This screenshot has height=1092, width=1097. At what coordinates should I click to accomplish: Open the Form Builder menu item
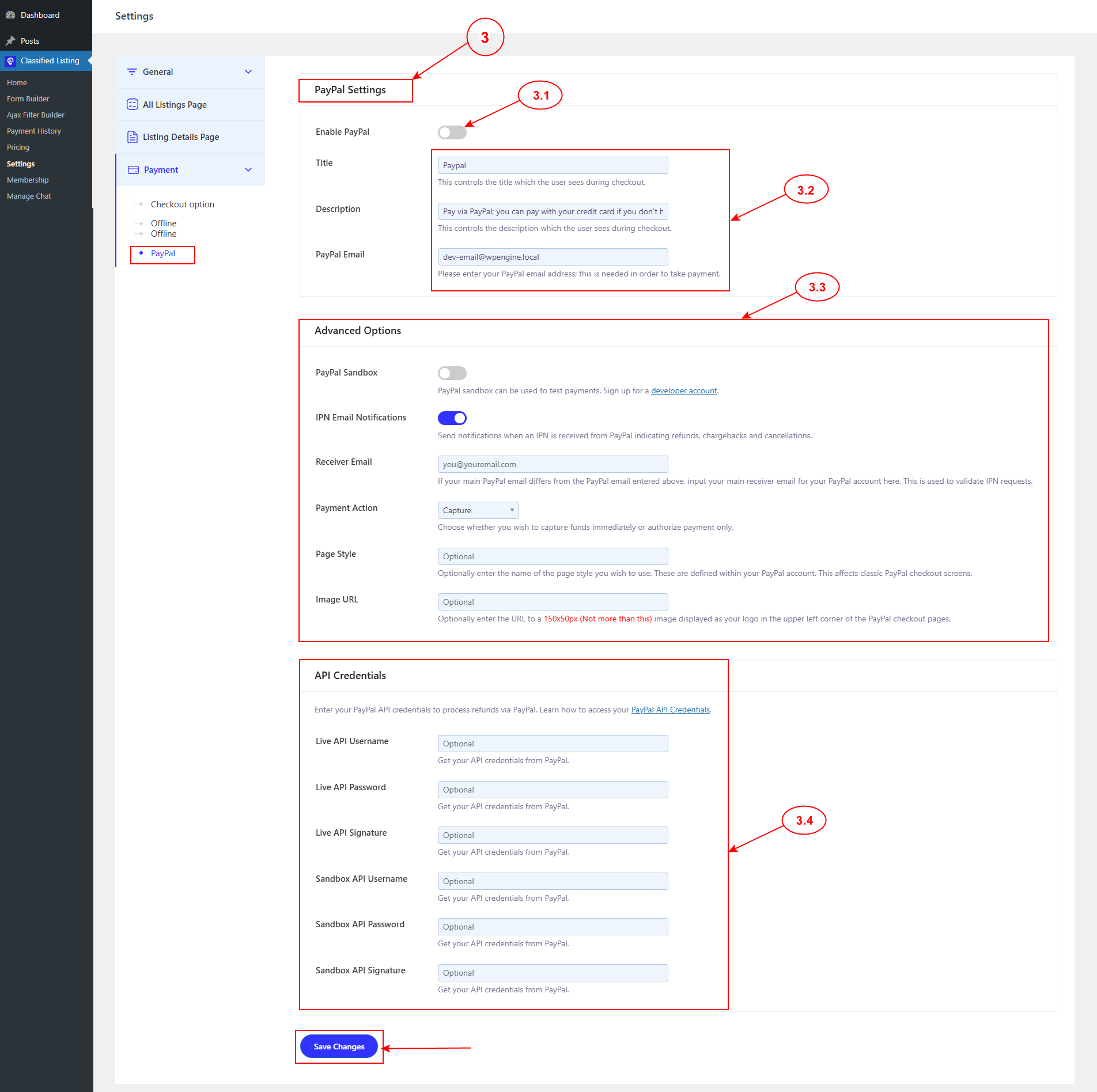(x=28, y=99)
